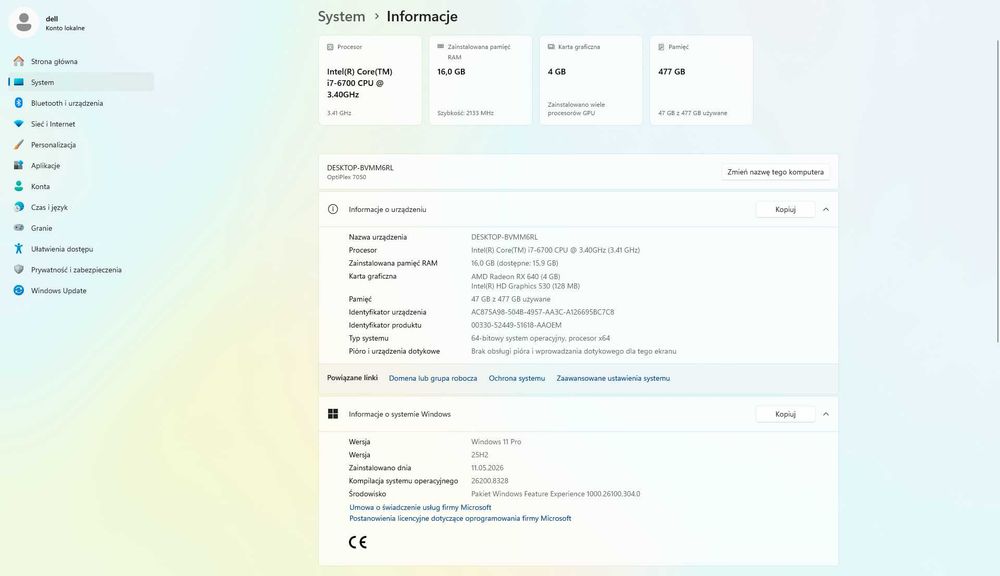1000x576 pixels.
Task: Open Zaawansowane ustawienia systemu link
Action: click(613, 378)
